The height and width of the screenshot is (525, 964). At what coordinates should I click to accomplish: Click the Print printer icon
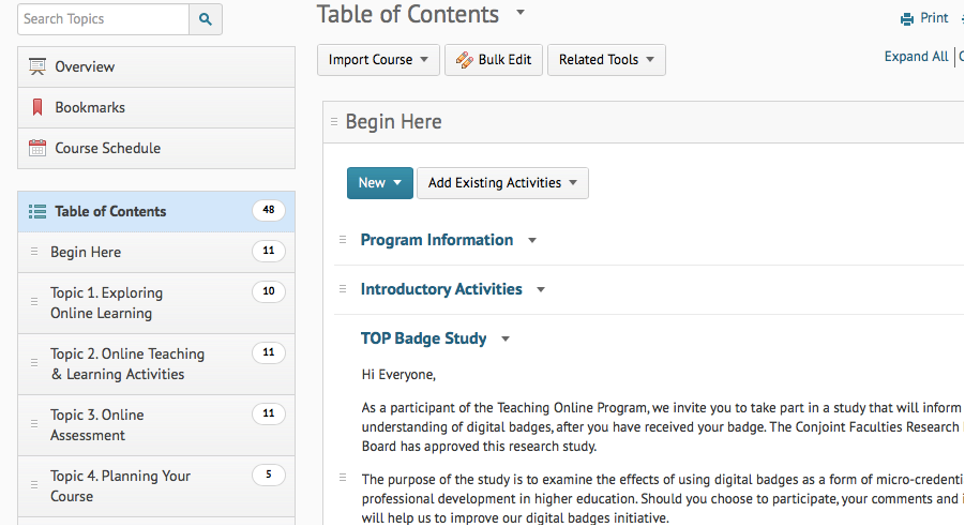click(x=907, y=18)
